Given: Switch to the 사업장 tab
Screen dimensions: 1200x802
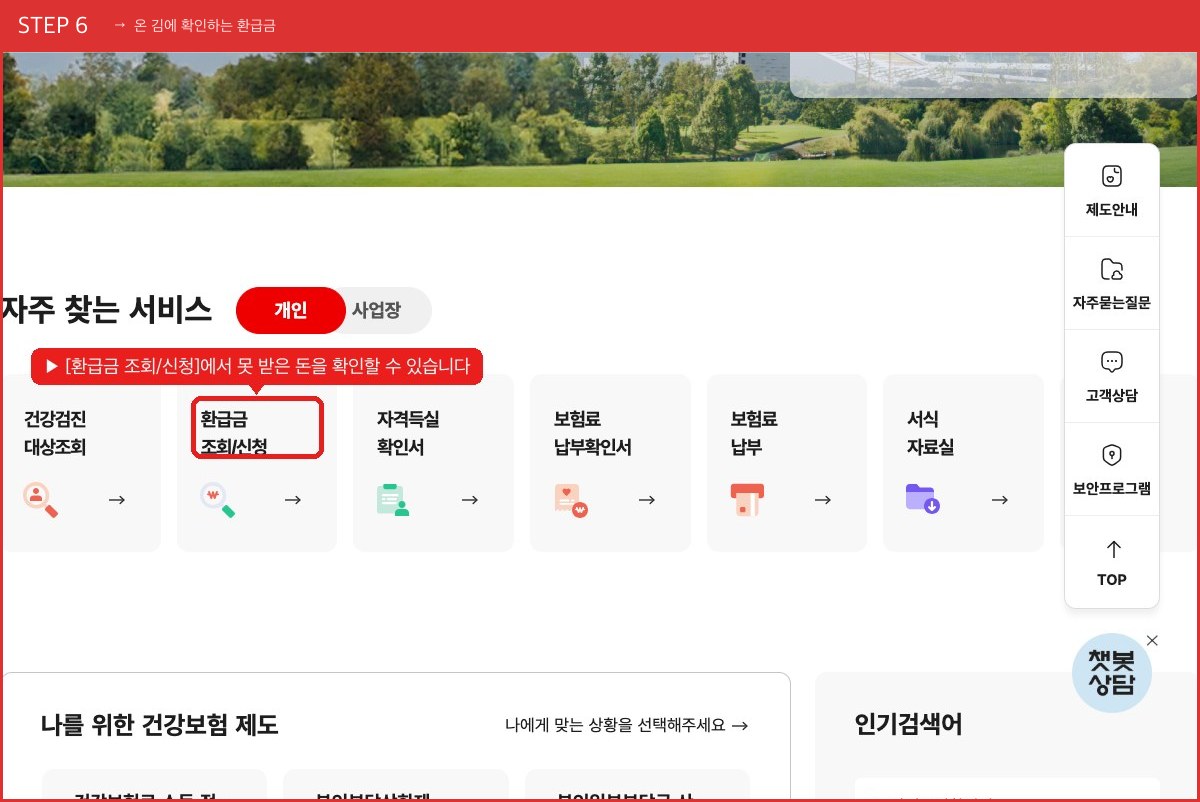Looking at the screenshot, I should pyautogui.click(x=376, y=310).
